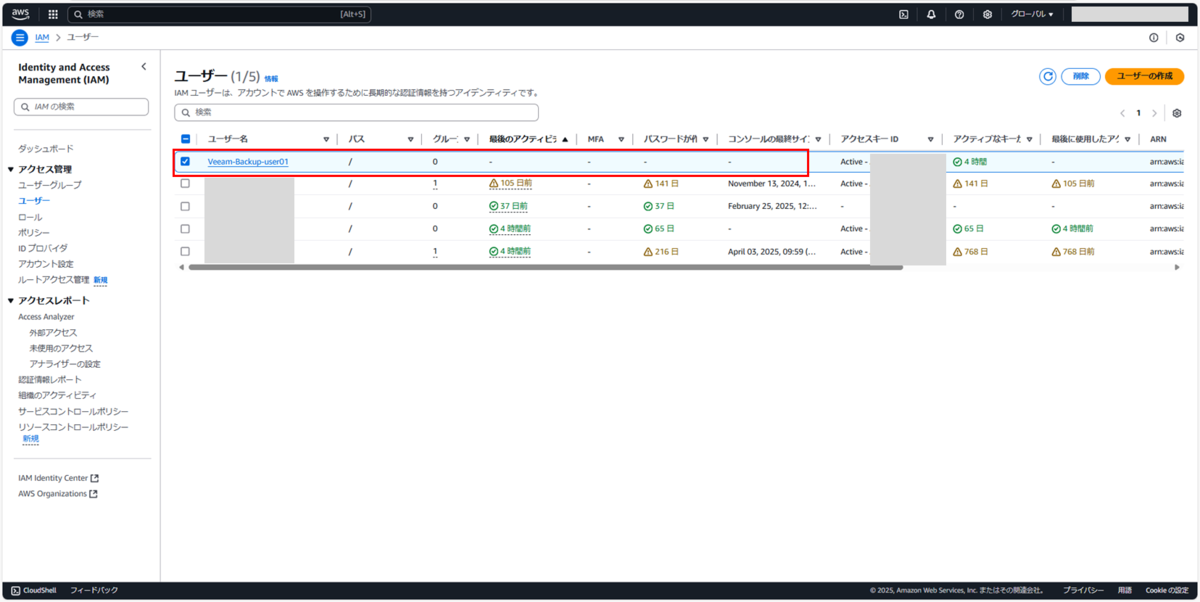Click the 削除 button
Viewport: 1200px width, 602px height.
pos(1081,76)
